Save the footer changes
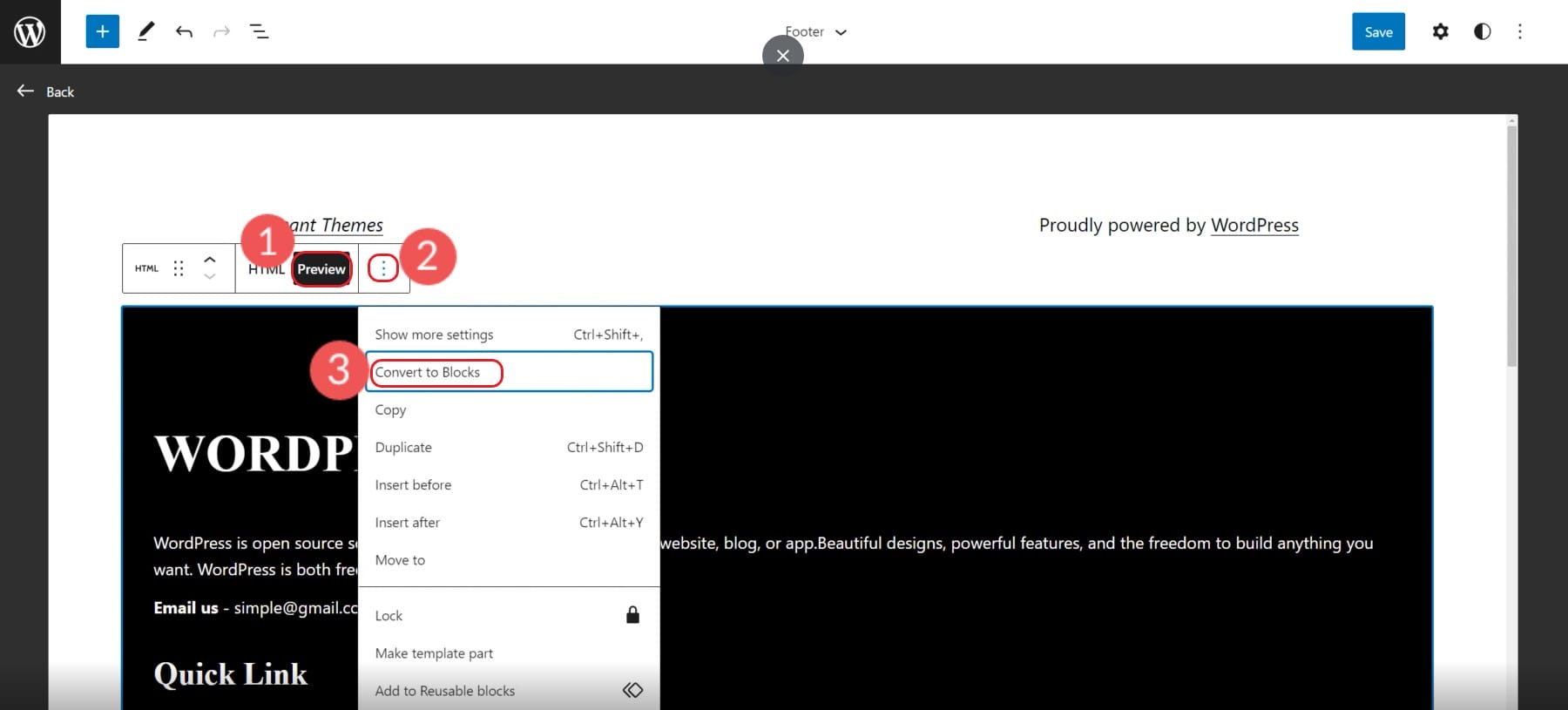 click(x=1378, y=31)
